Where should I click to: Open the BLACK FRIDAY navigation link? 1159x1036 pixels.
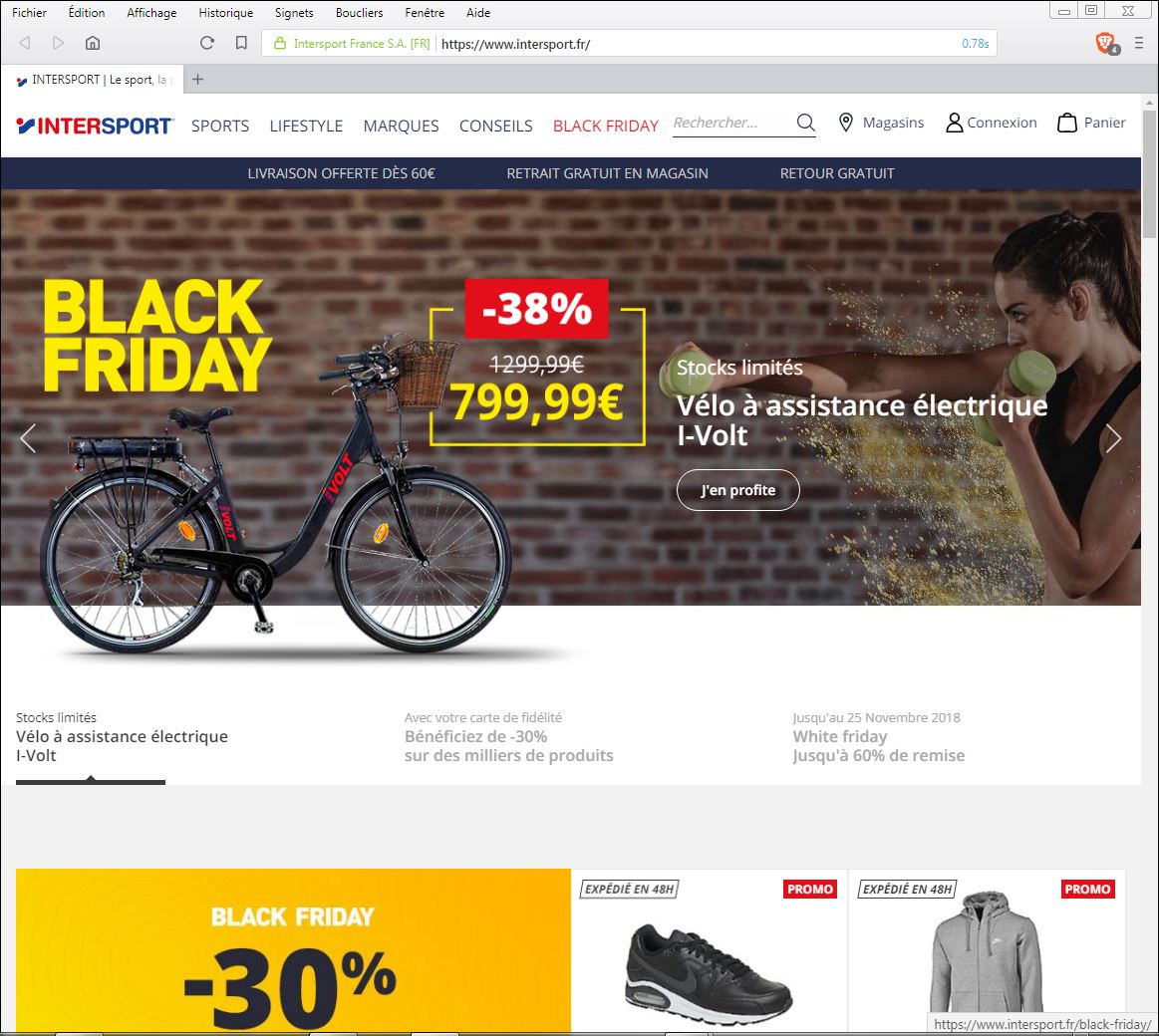[605, 127]
